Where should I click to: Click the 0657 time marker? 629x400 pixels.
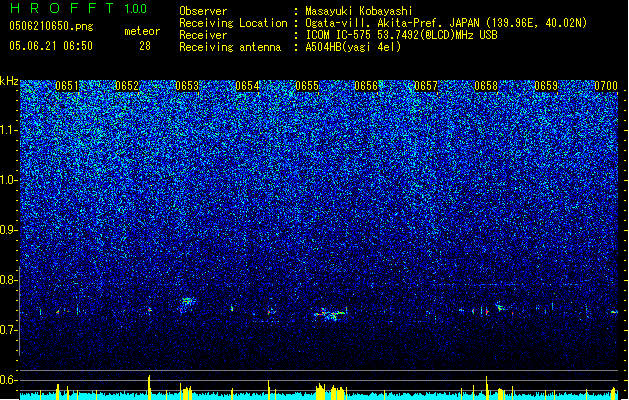coord(426,86)
